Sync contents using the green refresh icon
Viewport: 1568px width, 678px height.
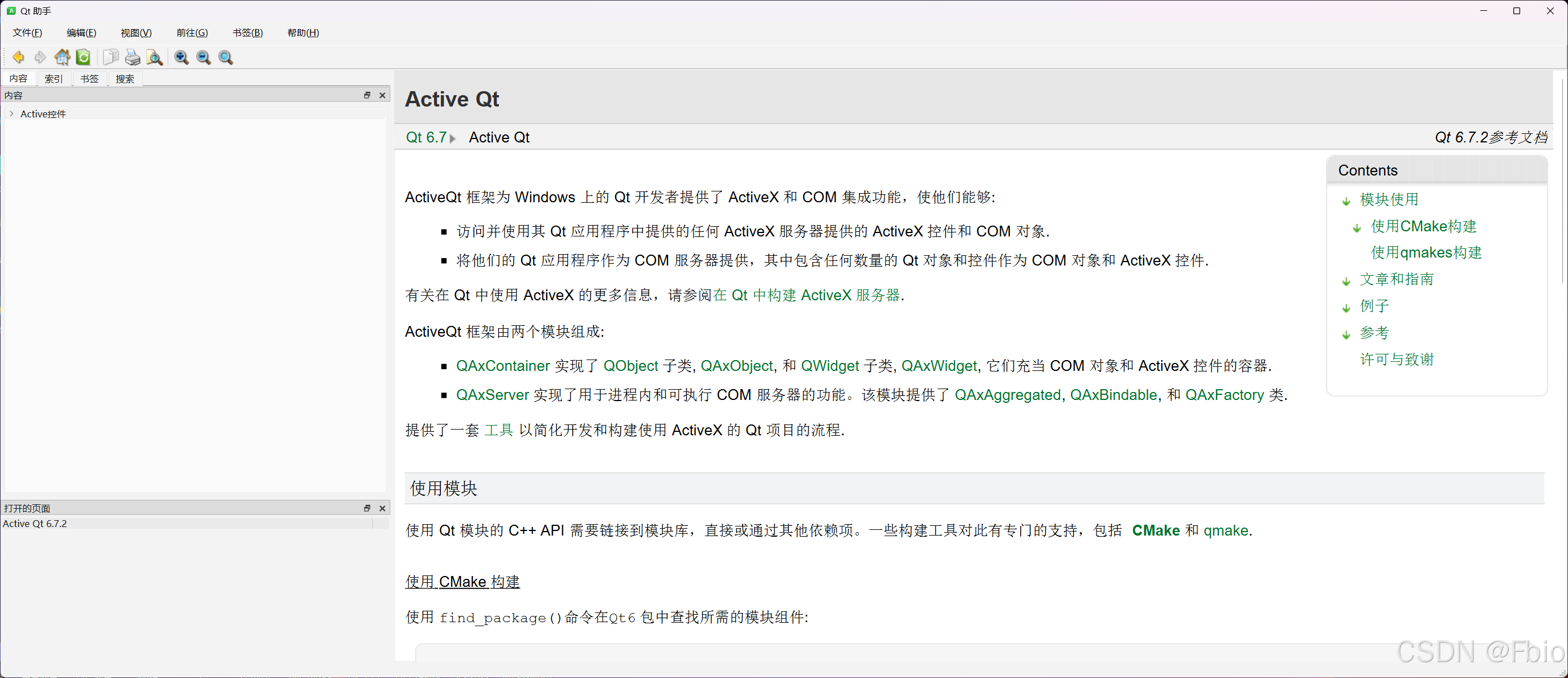pyautogui.click(x=83, y=58)
